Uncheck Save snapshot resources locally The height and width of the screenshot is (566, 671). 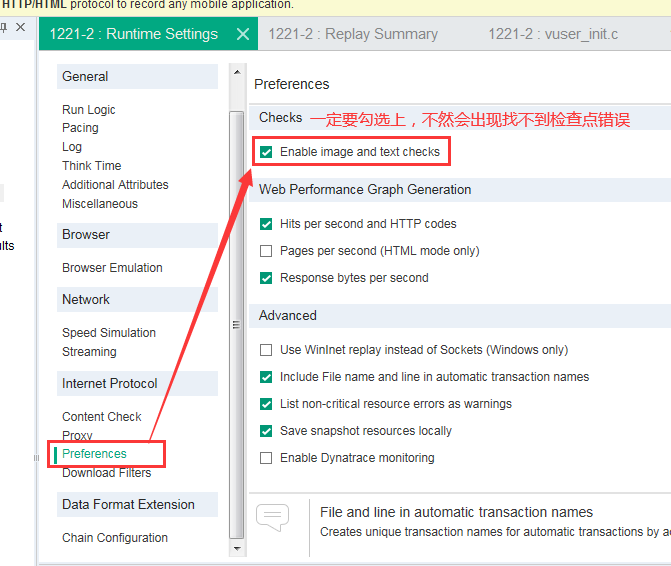click(266, 431)
